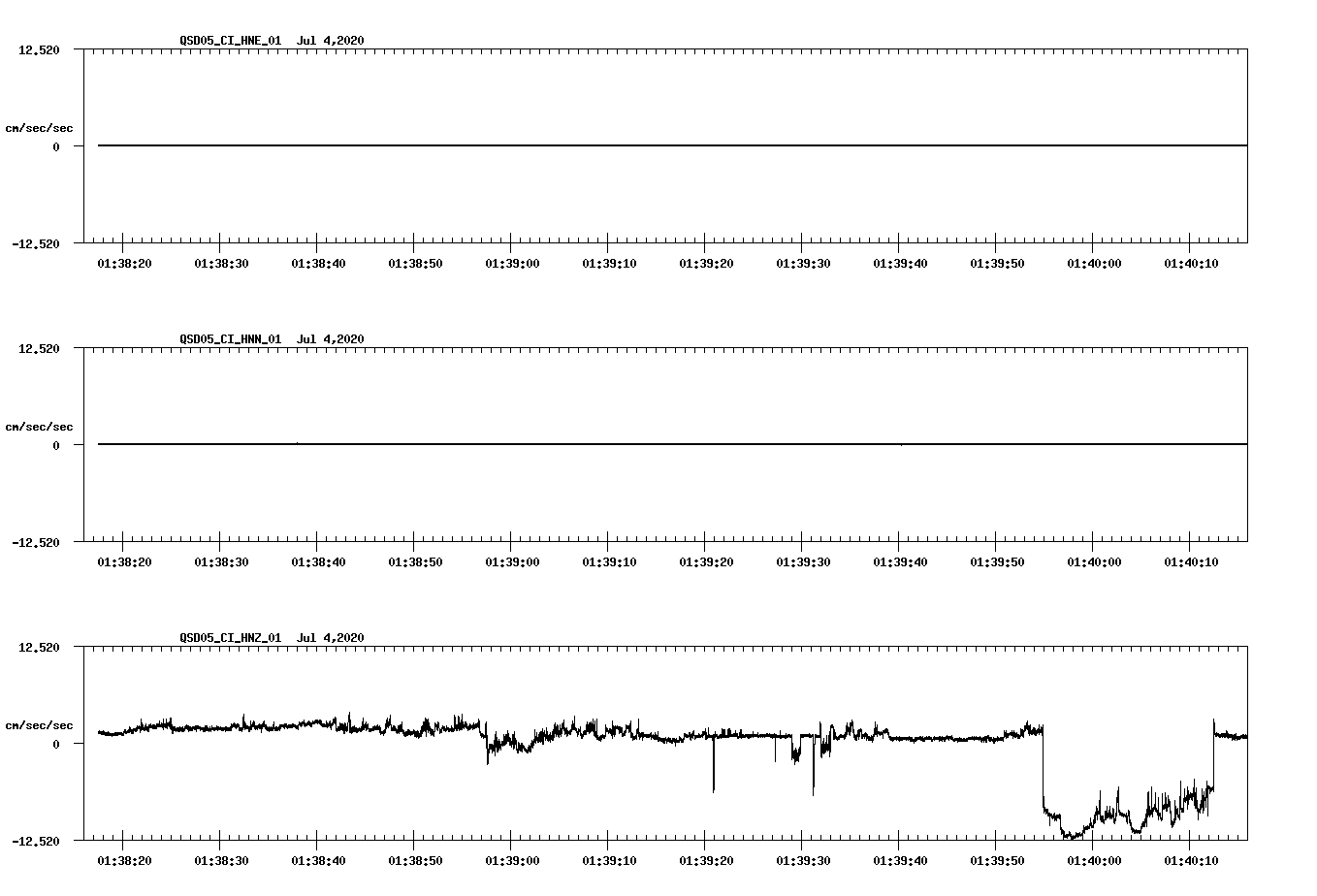Viewport: 1317px width, 896px height.
Task: Select the -12.520 lower limit on HNZ plot
Action: tap(36, 841)
